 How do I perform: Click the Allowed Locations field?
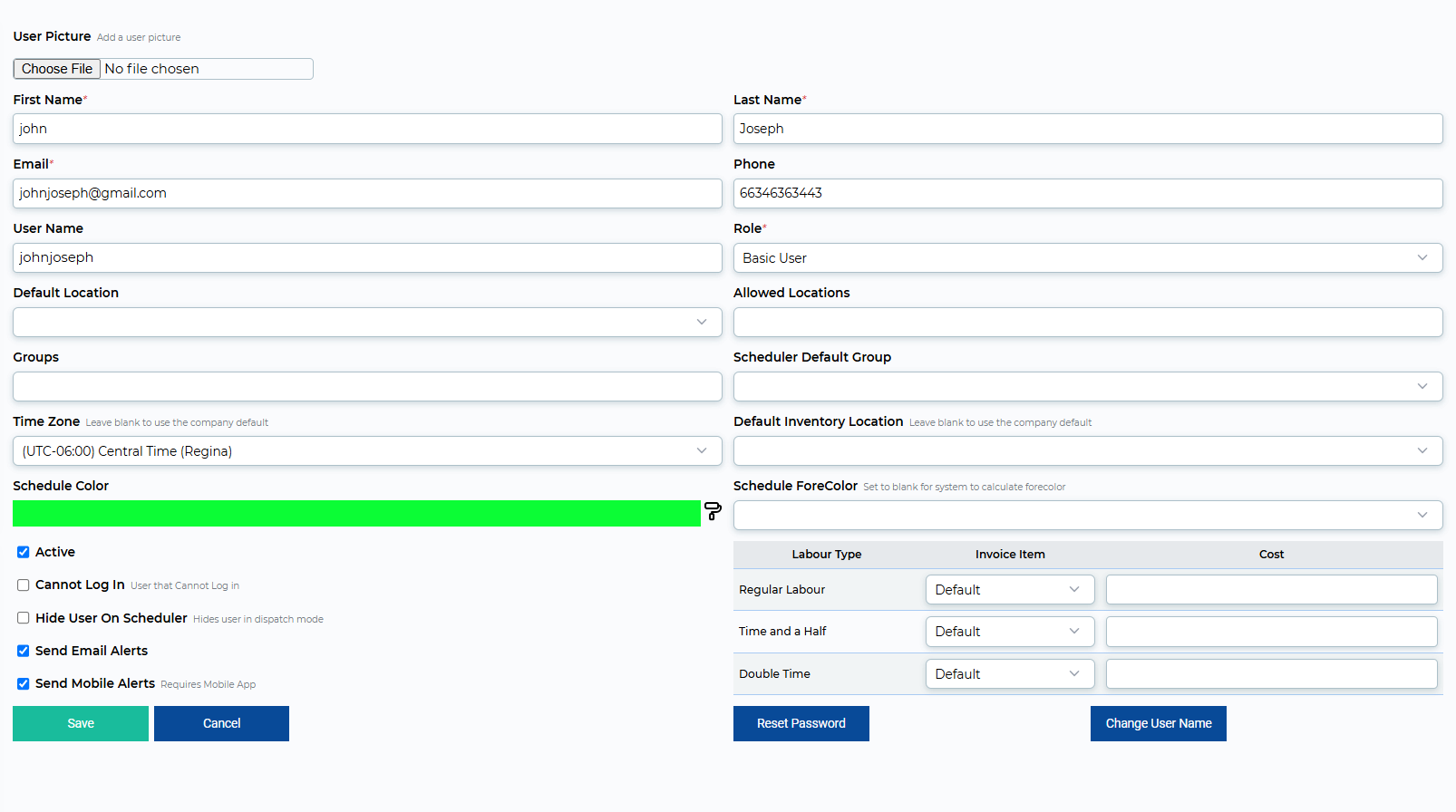pos(1088,323)
